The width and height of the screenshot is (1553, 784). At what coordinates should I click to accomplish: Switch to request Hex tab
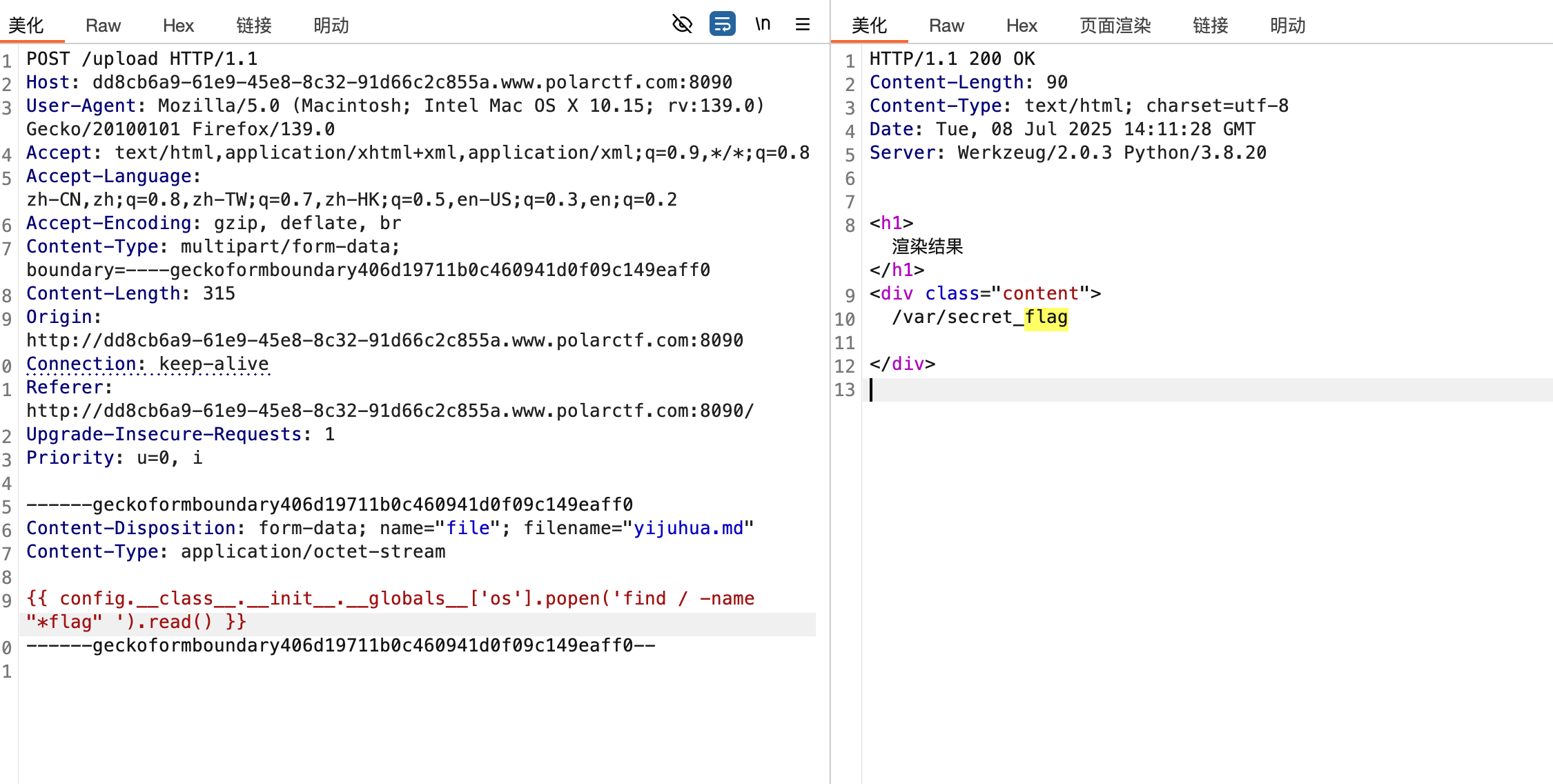178,26
